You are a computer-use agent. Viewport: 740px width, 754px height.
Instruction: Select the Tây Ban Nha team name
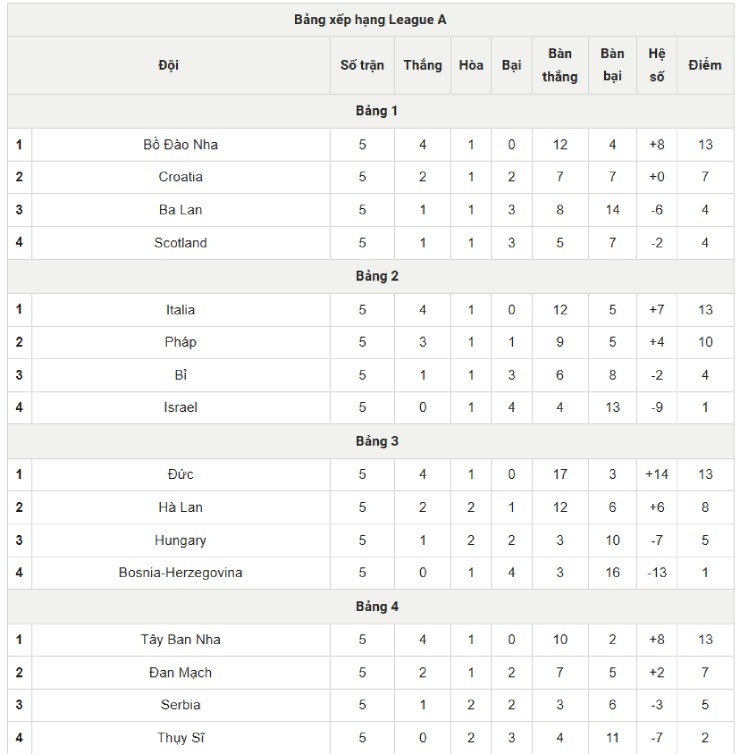pyautogui.click(x=180, y=639)
